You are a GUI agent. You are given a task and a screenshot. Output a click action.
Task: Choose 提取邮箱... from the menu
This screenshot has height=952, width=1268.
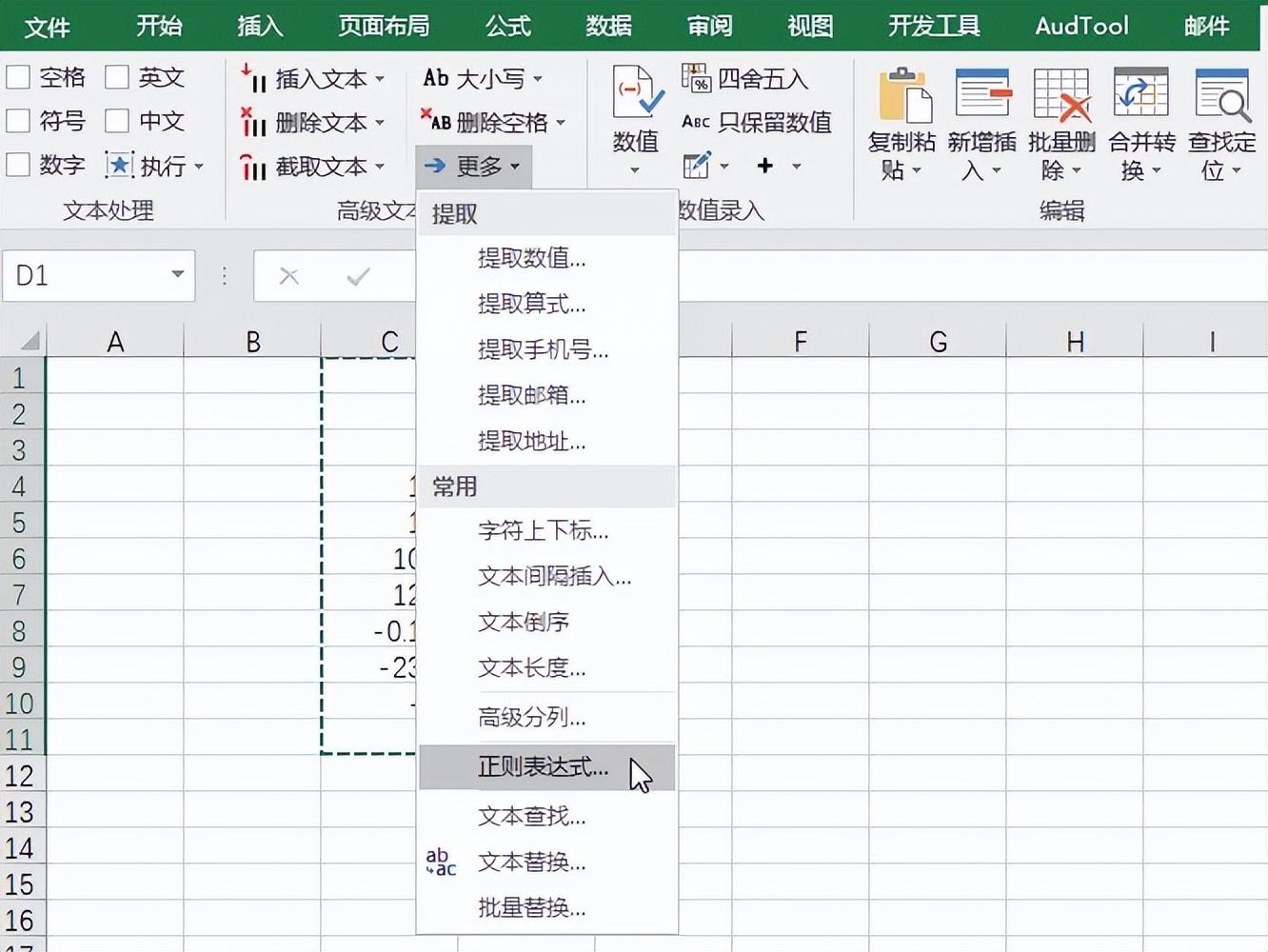[547, 395]
